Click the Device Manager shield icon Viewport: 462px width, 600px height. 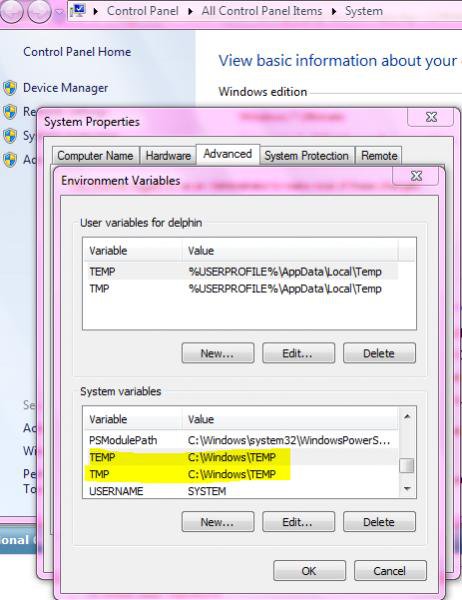coord(10,88)
